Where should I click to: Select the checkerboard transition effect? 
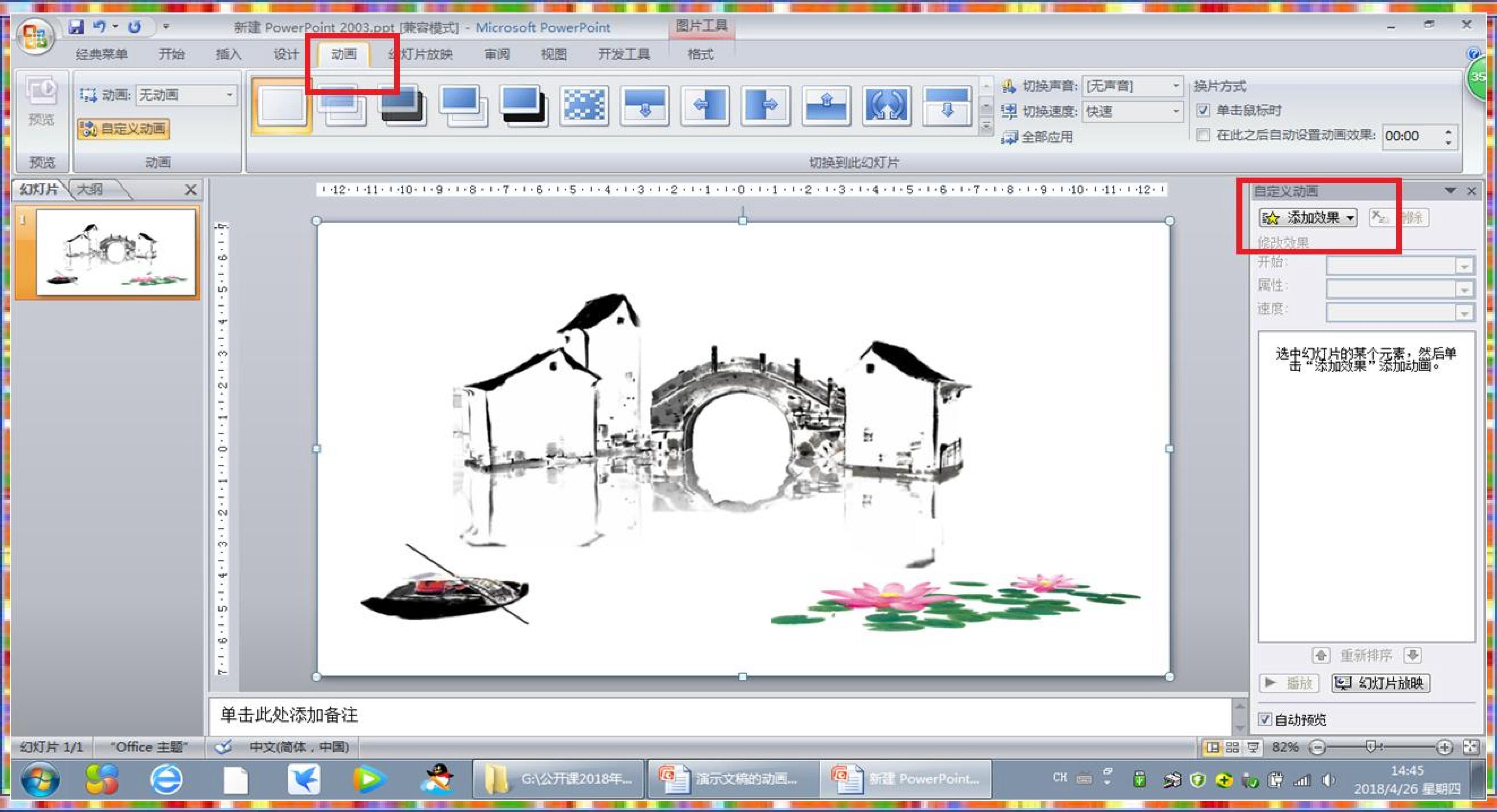point(584,105)
